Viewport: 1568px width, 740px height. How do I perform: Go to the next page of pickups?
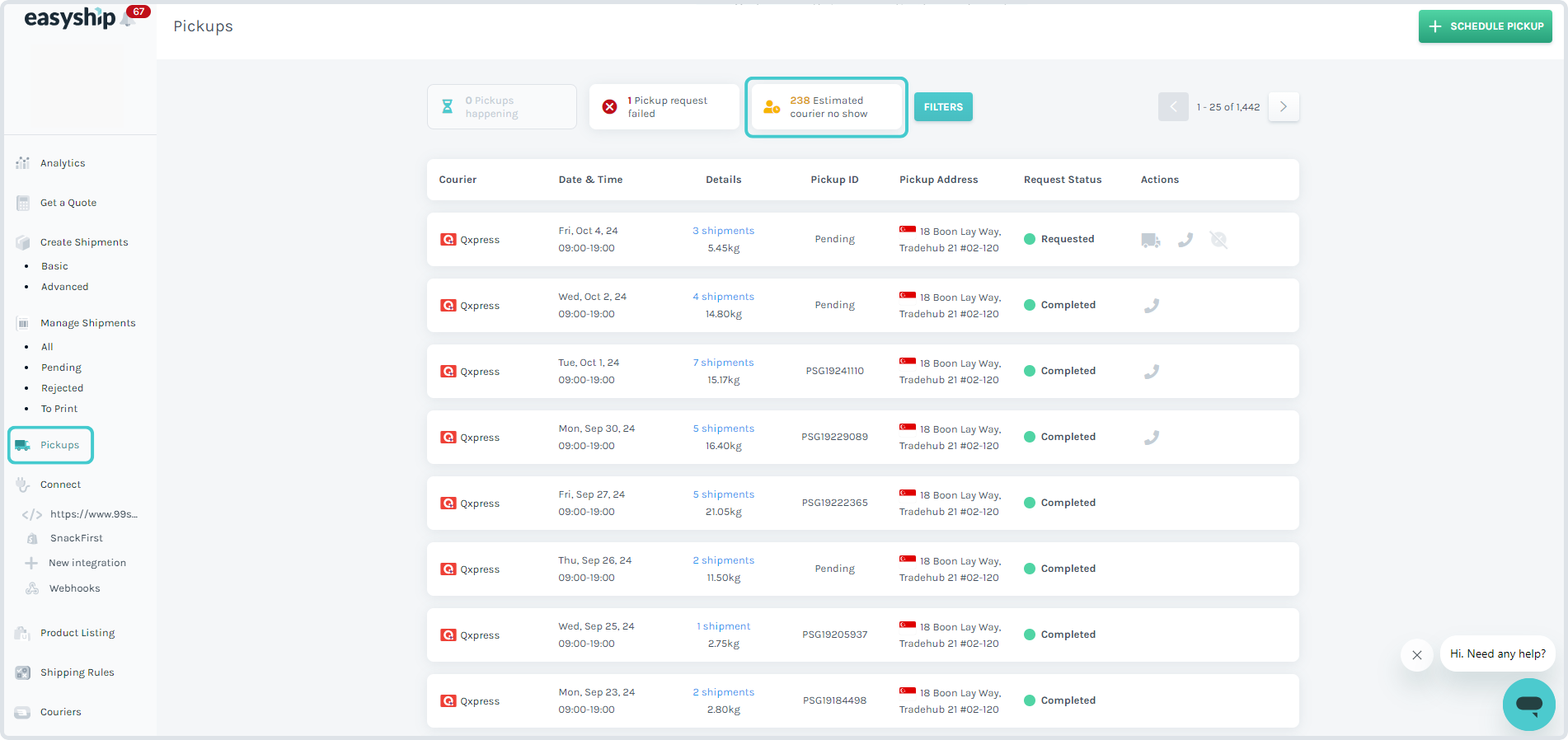1284,107
